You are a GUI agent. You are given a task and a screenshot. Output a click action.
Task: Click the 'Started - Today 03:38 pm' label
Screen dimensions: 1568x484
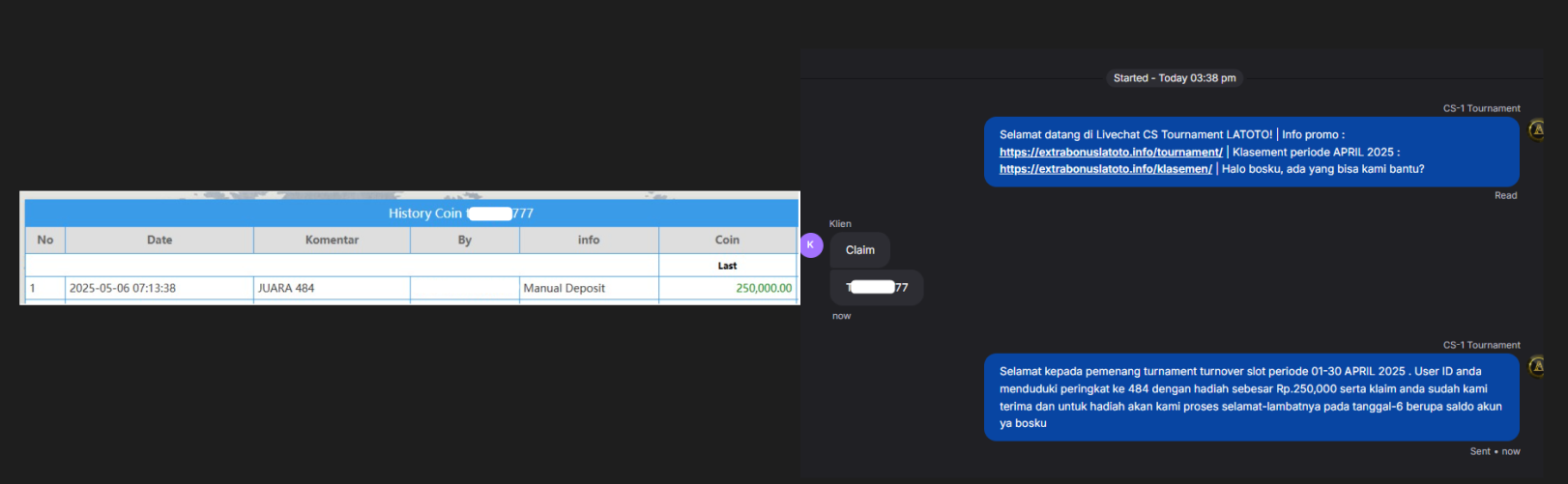tap(1175, 78)
